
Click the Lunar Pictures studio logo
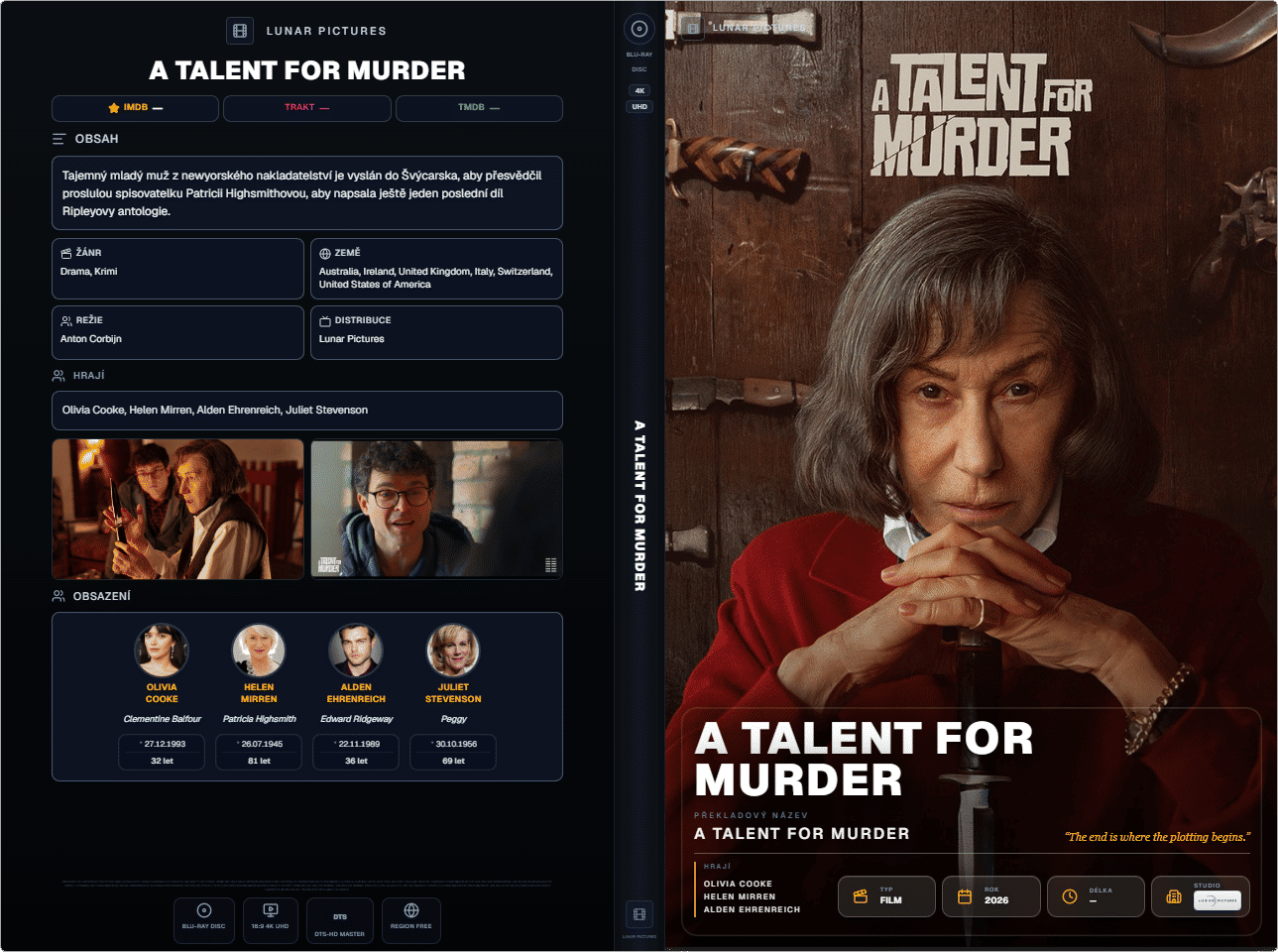pyautogui.click(x=1218, y=900)
